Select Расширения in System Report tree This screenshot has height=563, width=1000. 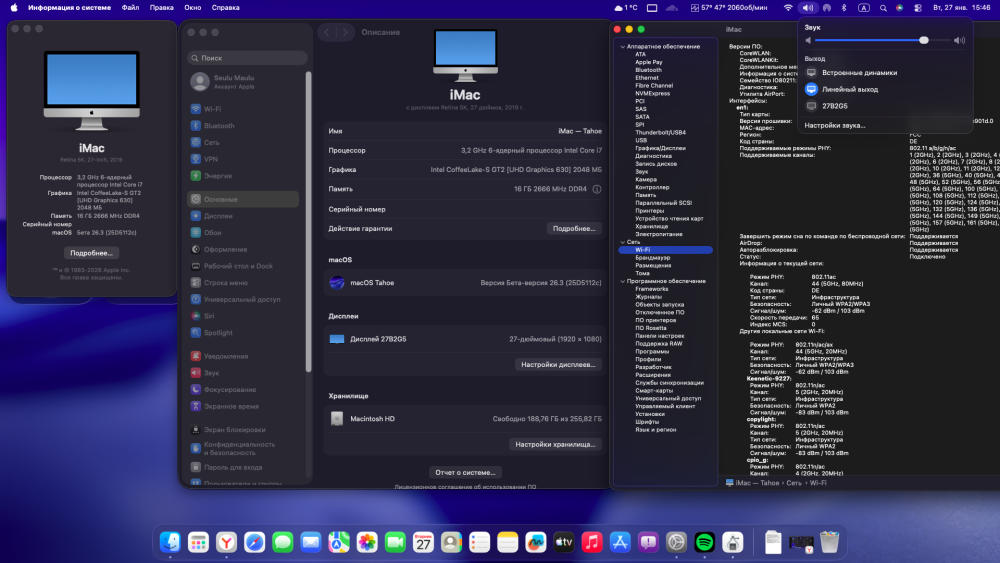click(x=652, y=375)
